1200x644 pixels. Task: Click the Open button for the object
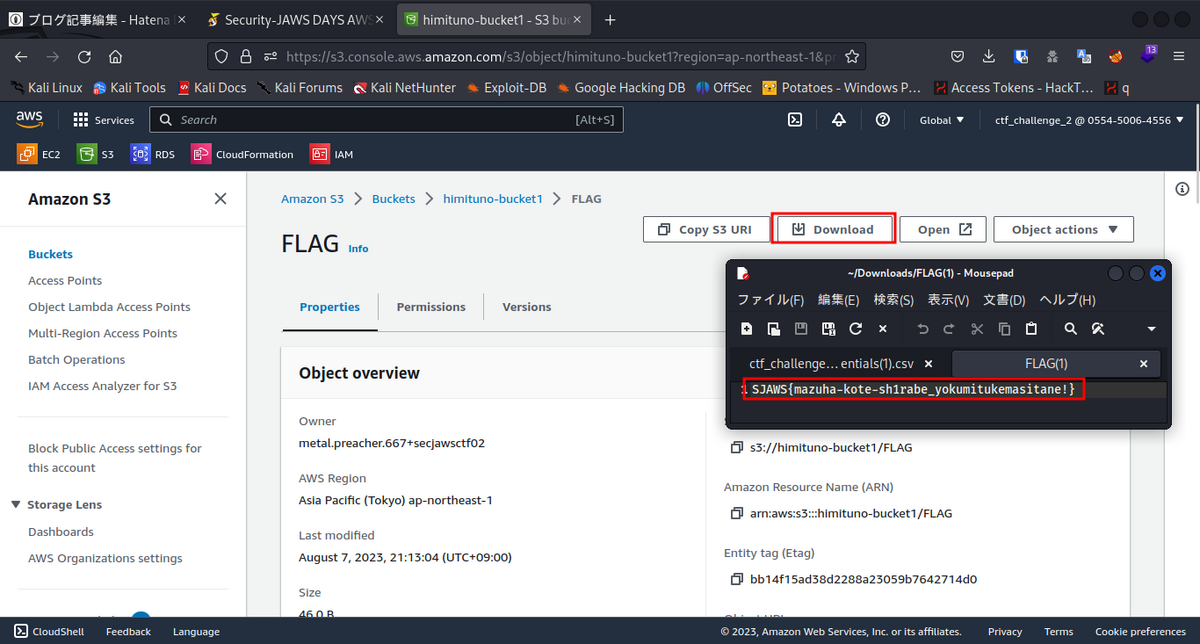coord(943,229)
